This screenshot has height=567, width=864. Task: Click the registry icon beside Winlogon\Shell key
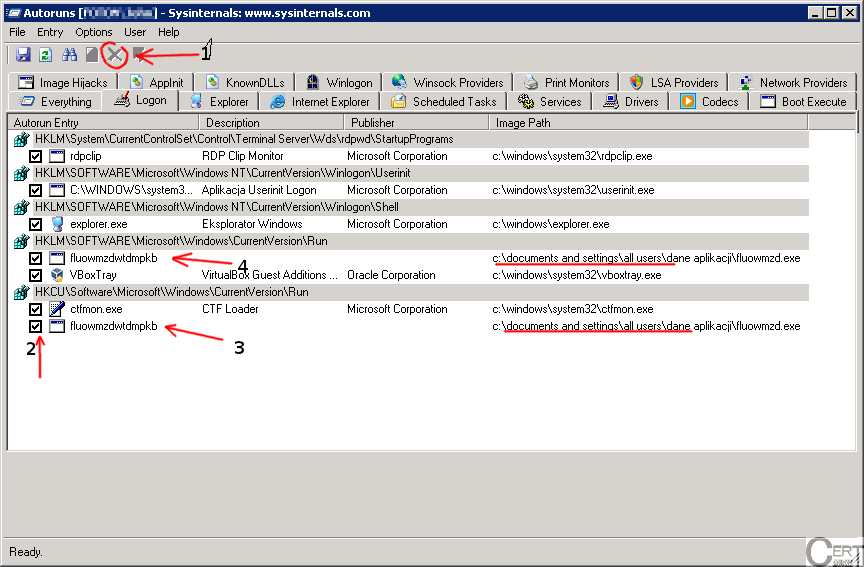pyautogui.click(x=21, y=208)
